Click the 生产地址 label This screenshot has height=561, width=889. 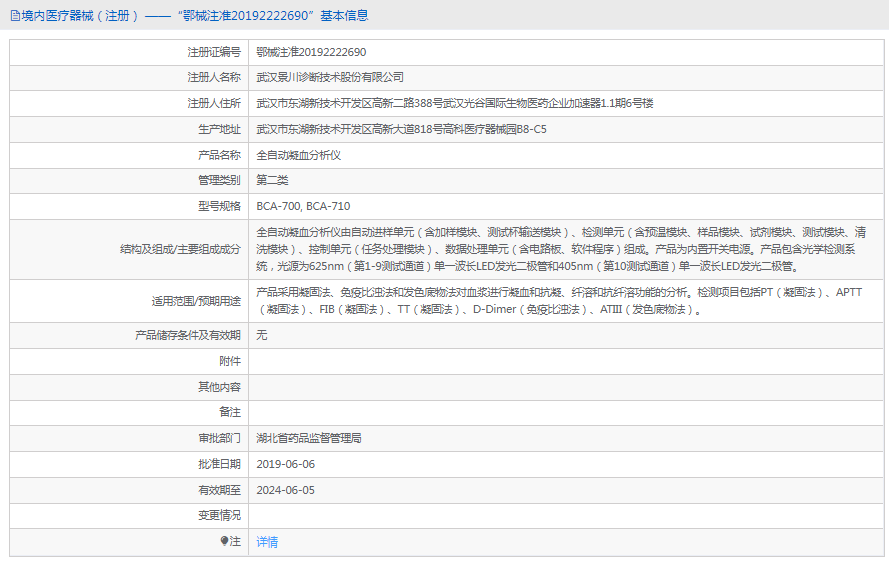[x=219, y=129]
